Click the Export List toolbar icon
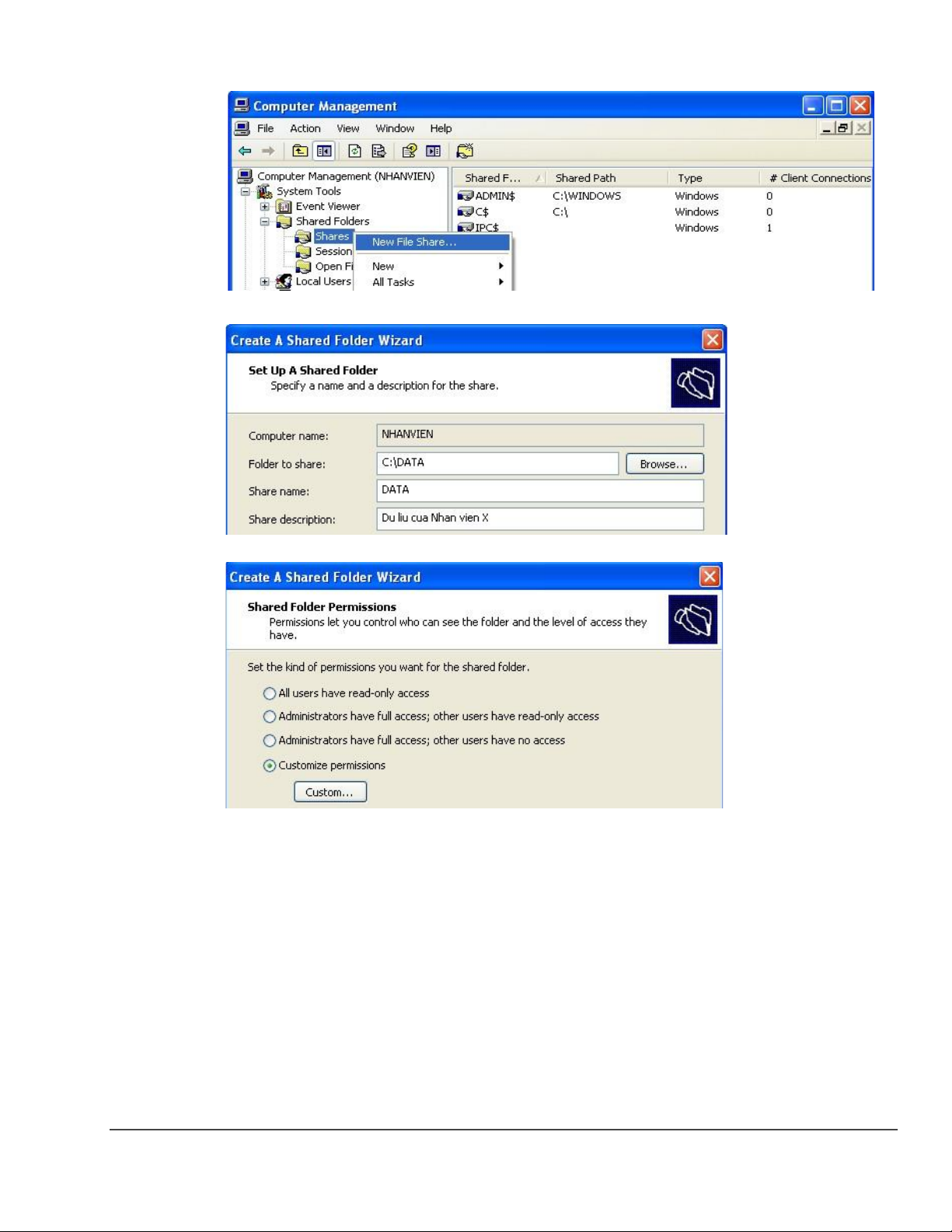Image resolution: width=952 pixels, height=1232 pixels. pos(378,151)
